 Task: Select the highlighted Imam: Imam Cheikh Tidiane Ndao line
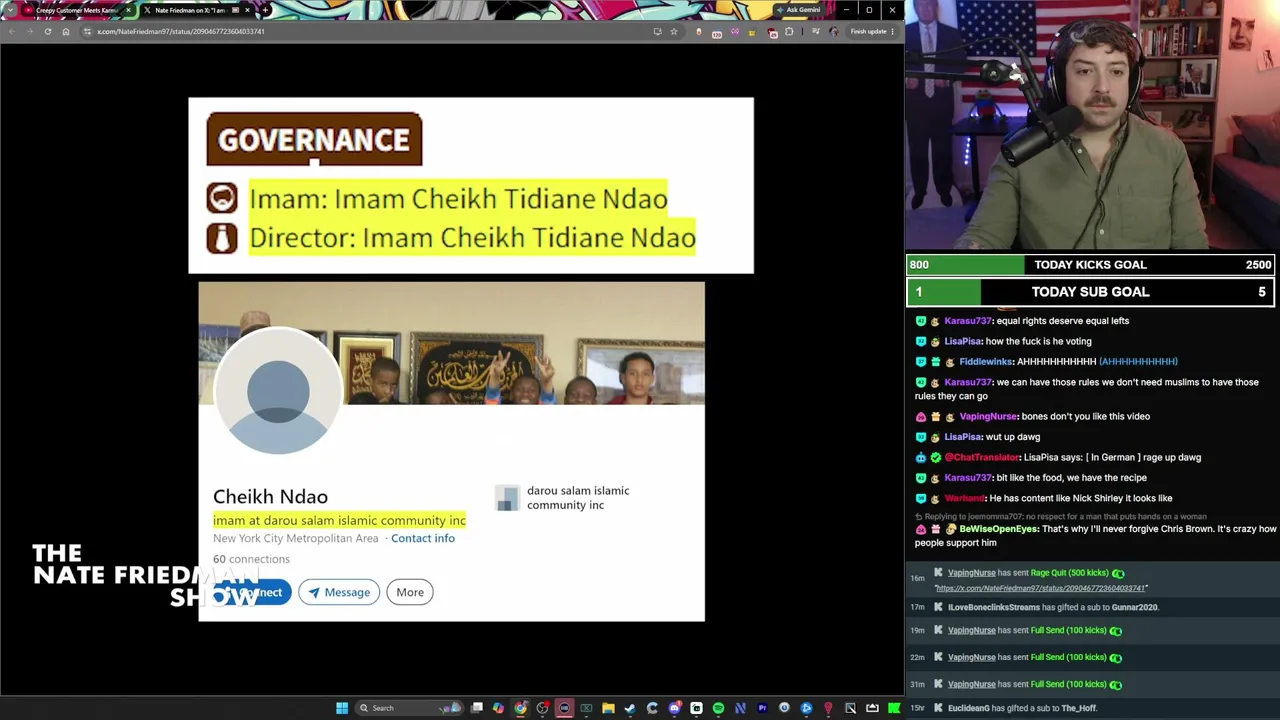click(458, 198)
